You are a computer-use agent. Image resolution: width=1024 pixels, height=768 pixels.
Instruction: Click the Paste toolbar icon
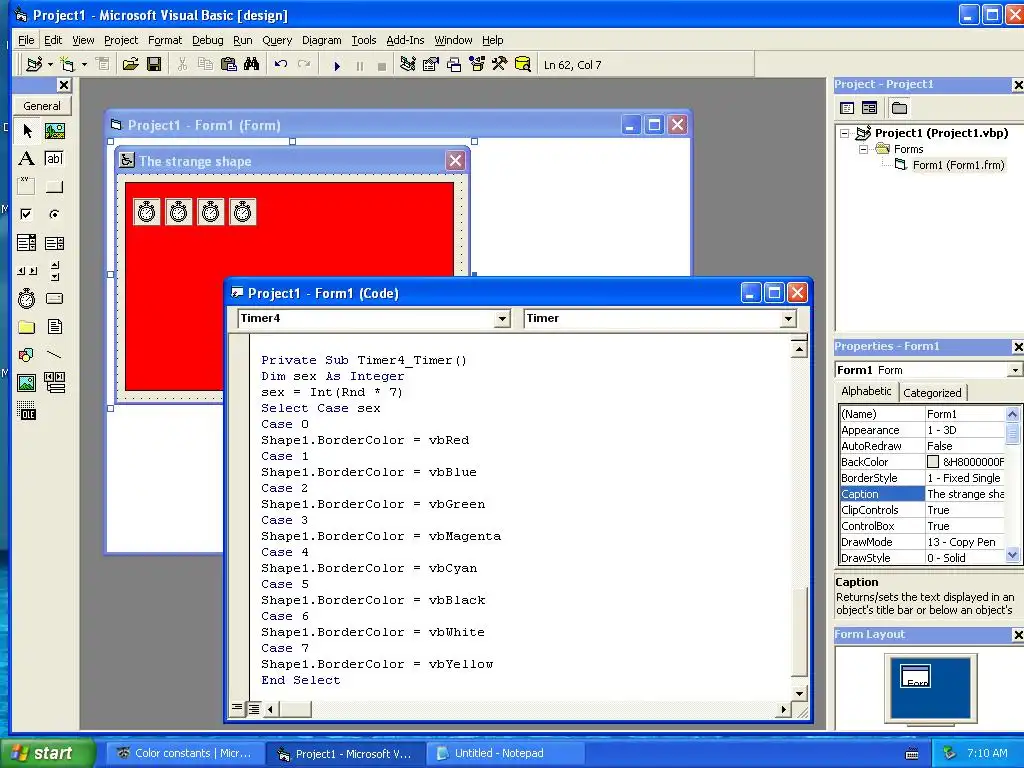click(229, 65)
